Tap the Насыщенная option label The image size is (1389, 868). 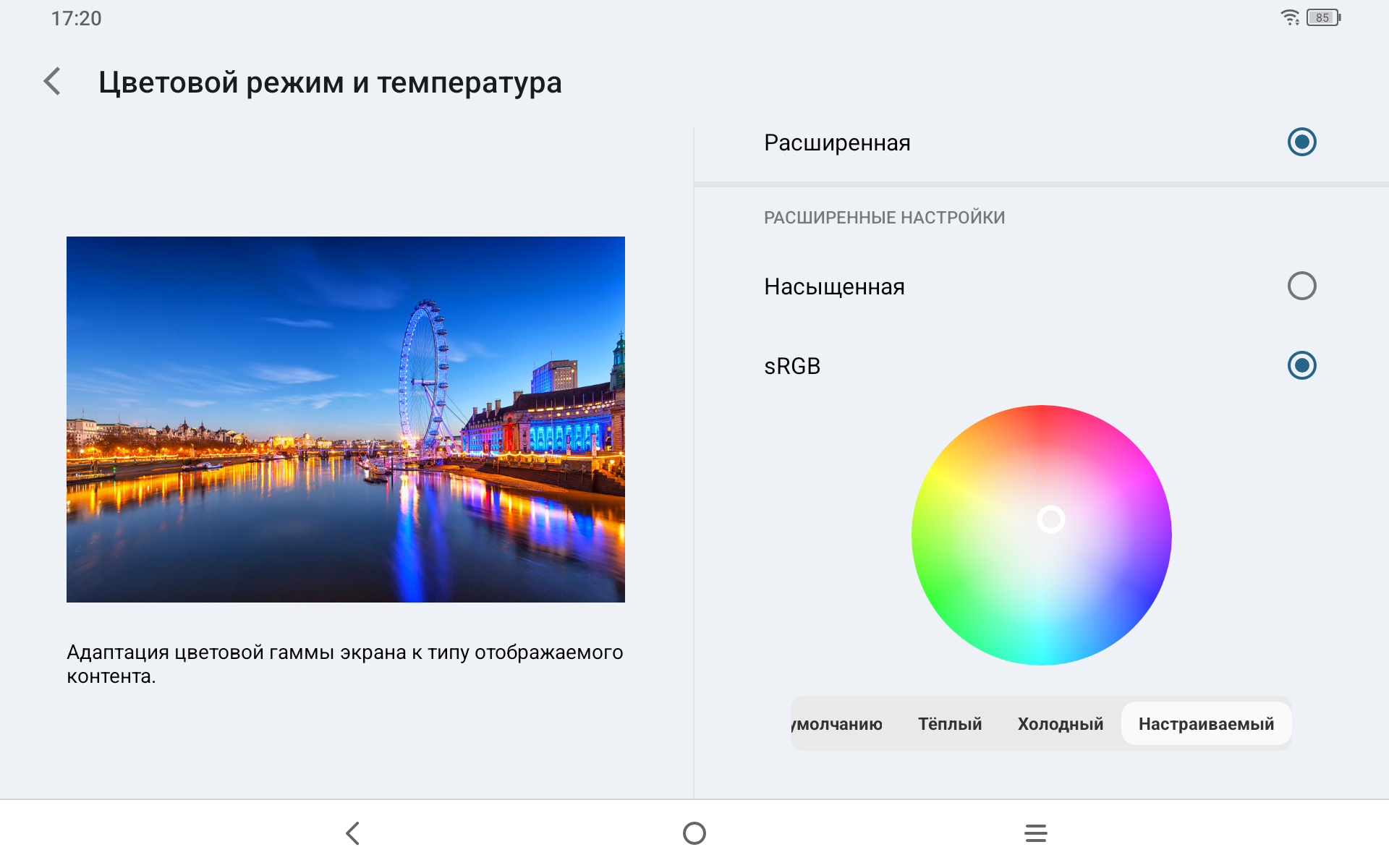pyautogui.click(x=834, y=287)
